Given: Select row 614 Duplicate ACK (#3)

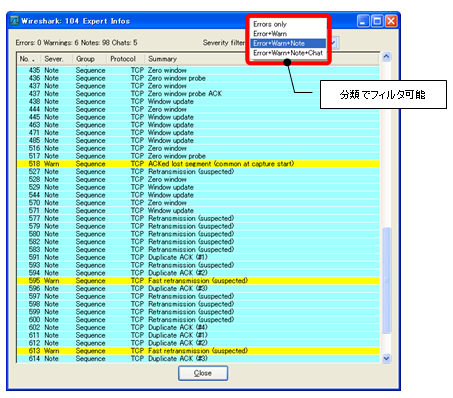Looking at the screenshot, I should click(x=198, y=359).
